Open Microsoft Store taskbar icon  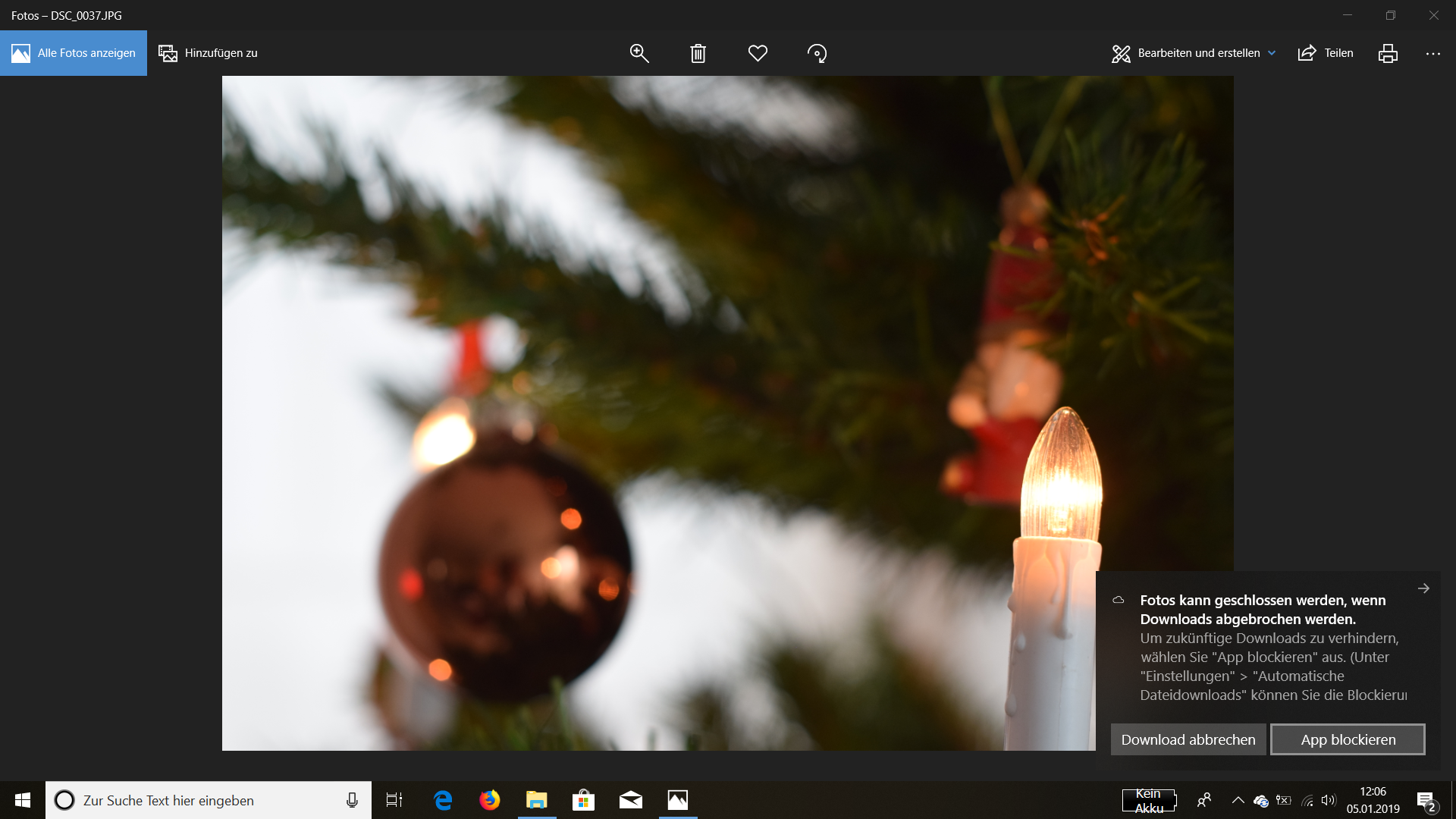click(x=583, y=800)
